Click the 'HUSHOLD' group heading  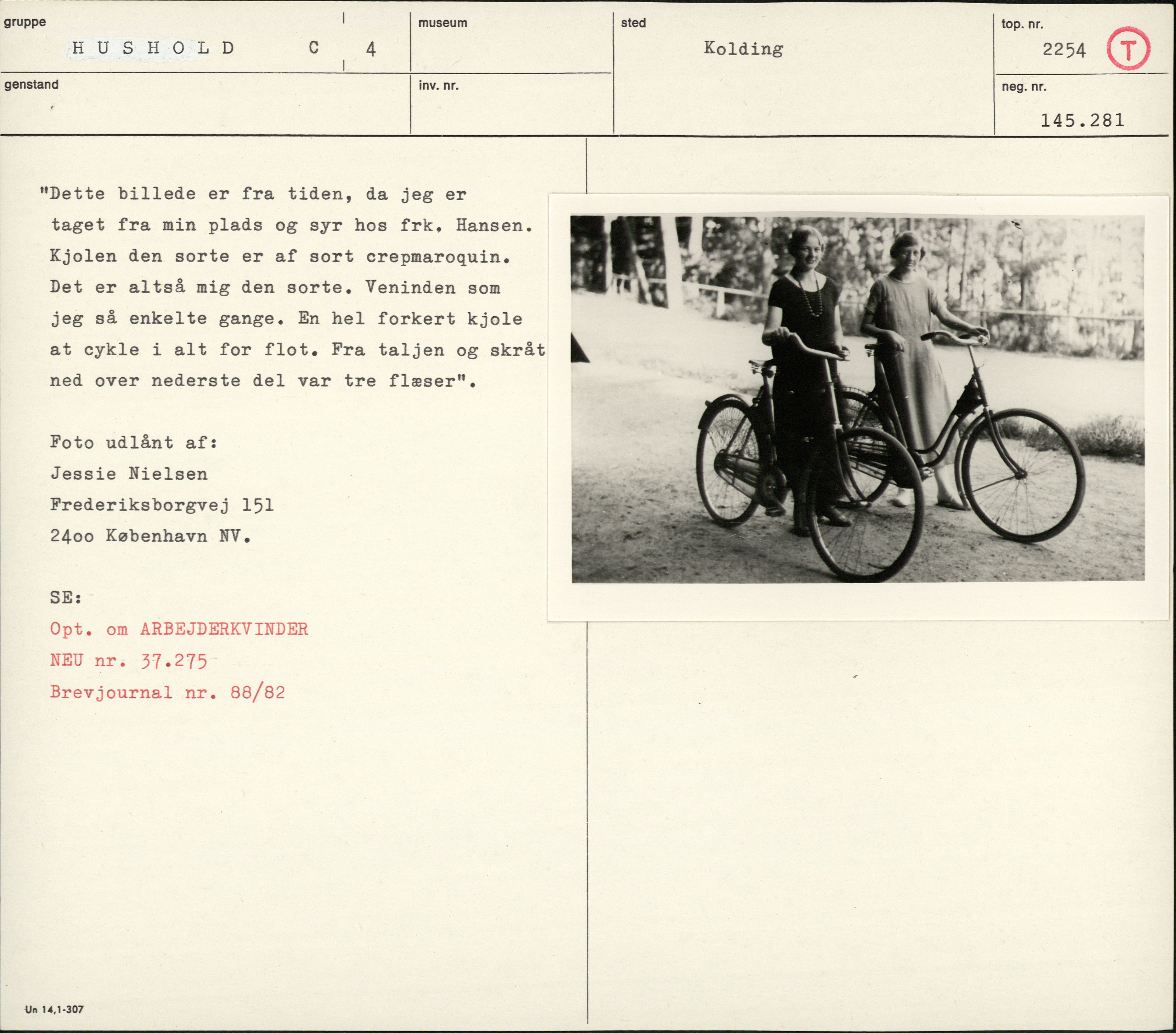[x=153, y=48]
